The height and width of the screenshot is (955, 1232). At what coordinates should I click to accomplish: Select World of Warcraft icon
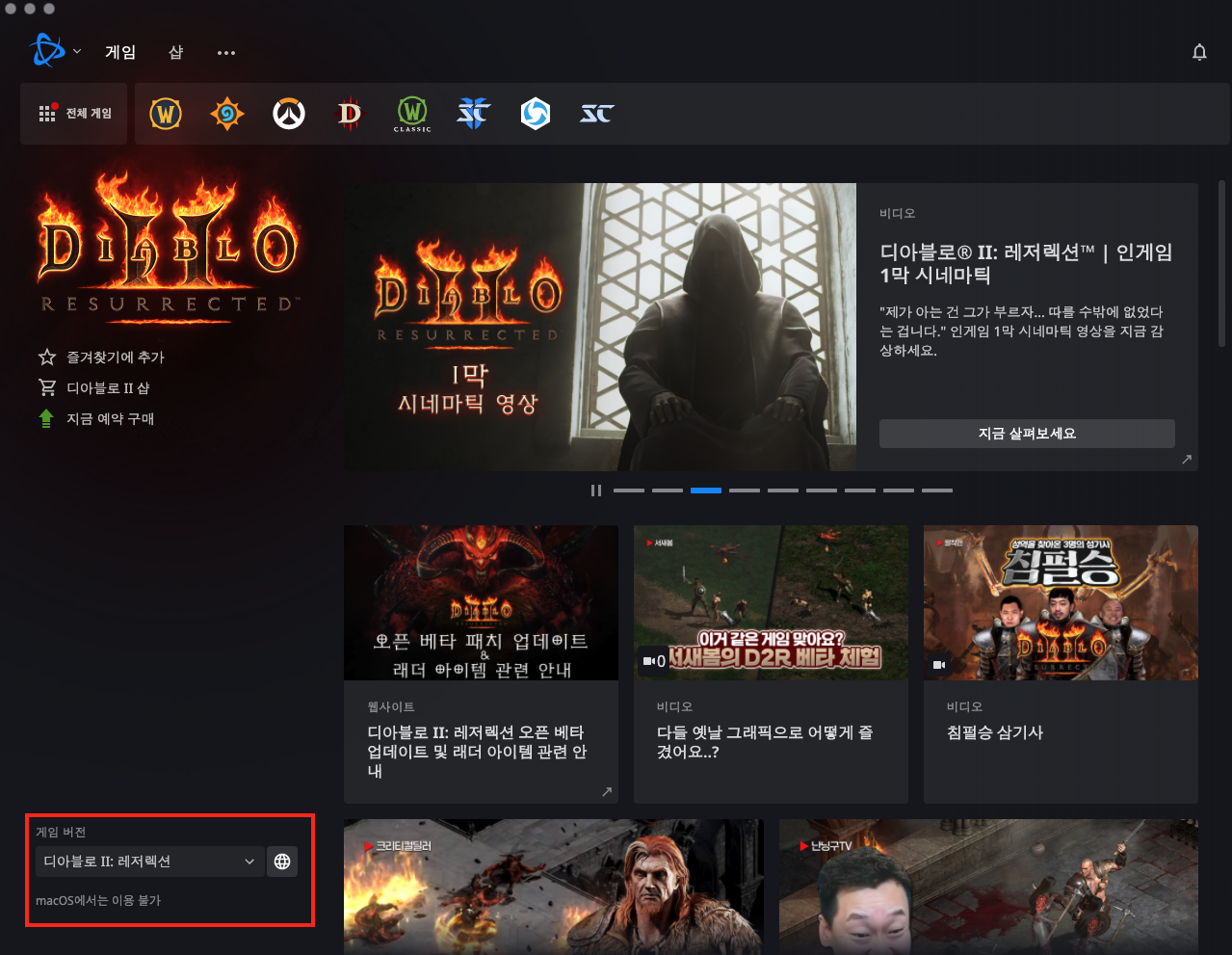coord(166,114)
